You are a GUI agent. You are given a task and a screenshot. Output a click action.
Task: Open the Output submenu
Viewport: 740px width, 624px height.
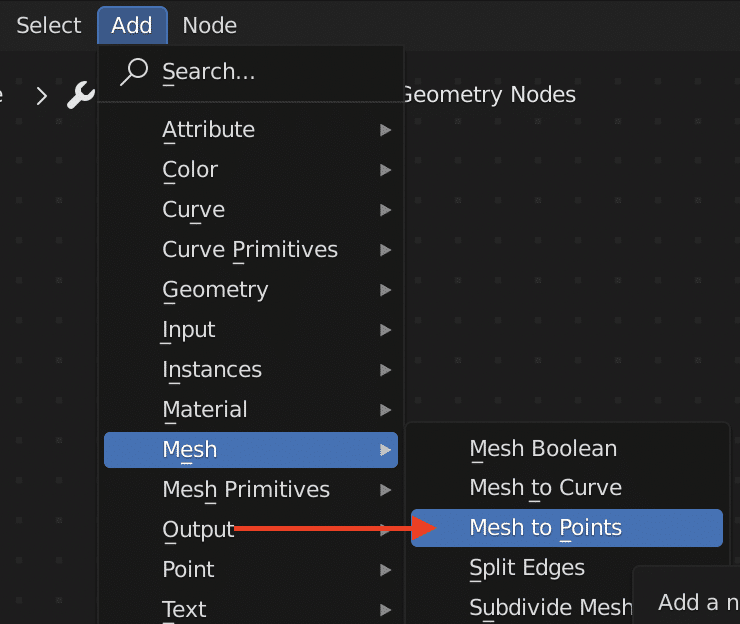(251, 530)
